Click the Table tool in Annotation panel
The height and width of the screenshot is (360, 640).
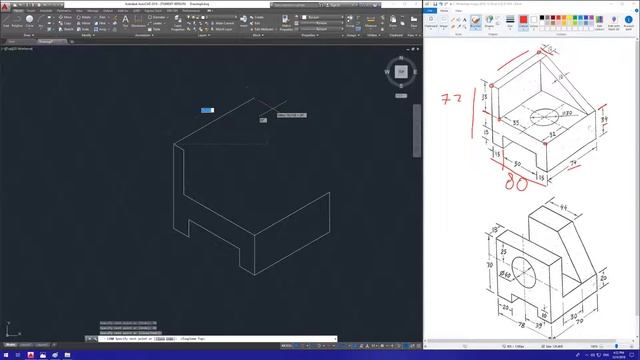coord(154,29)
